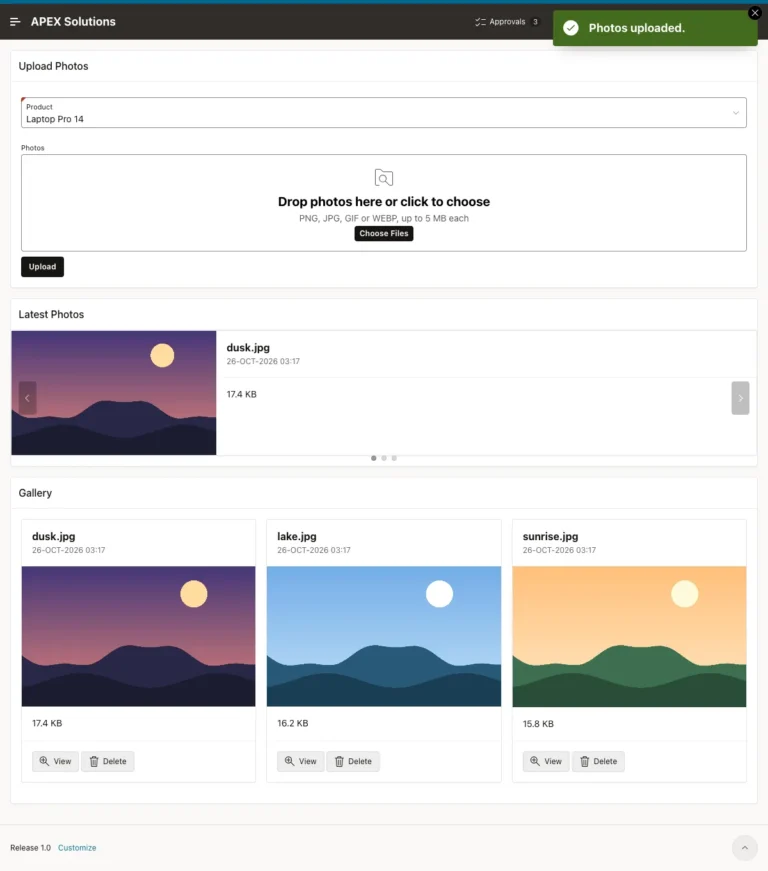
Task: Close the Photos uploaded notification
Action: click(755, 13)
